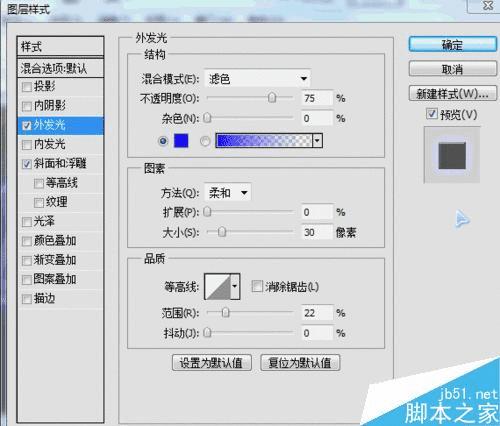Click the 范围 slider handle
This screenshot has width=500, height=426.
pos(225,312)
